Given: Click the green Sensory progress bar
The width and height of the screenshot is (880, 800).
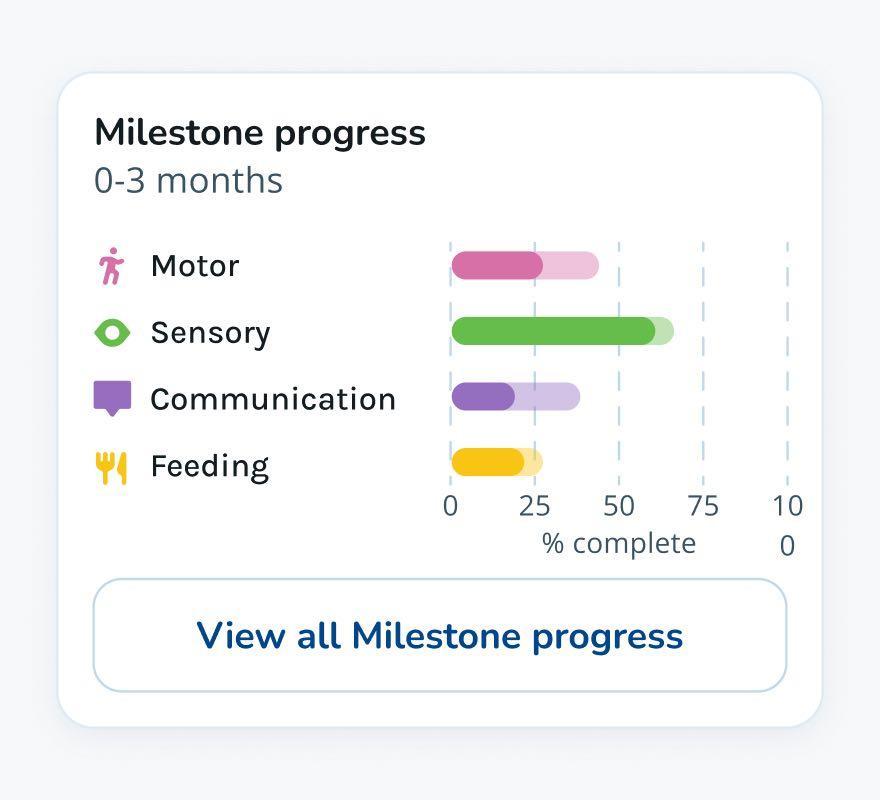Looking at the screenshot, I should (x=553, y=332).
